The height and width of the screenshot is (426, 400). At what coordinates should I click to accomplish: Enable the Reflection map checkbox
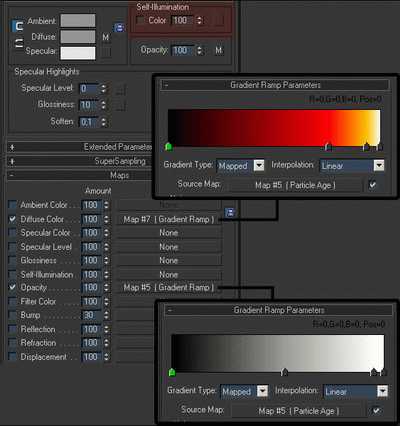[12, 329]
